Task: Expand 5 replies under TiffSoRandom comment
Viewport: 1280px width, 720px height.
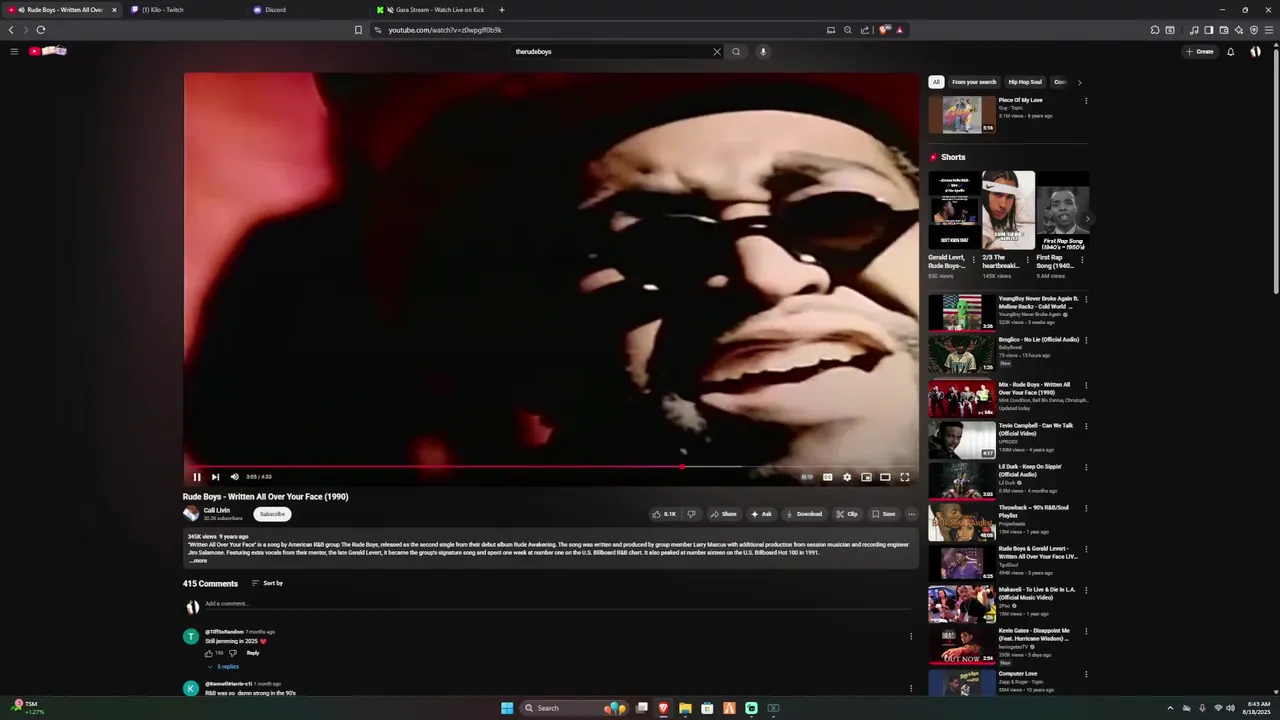Action: 224,667
